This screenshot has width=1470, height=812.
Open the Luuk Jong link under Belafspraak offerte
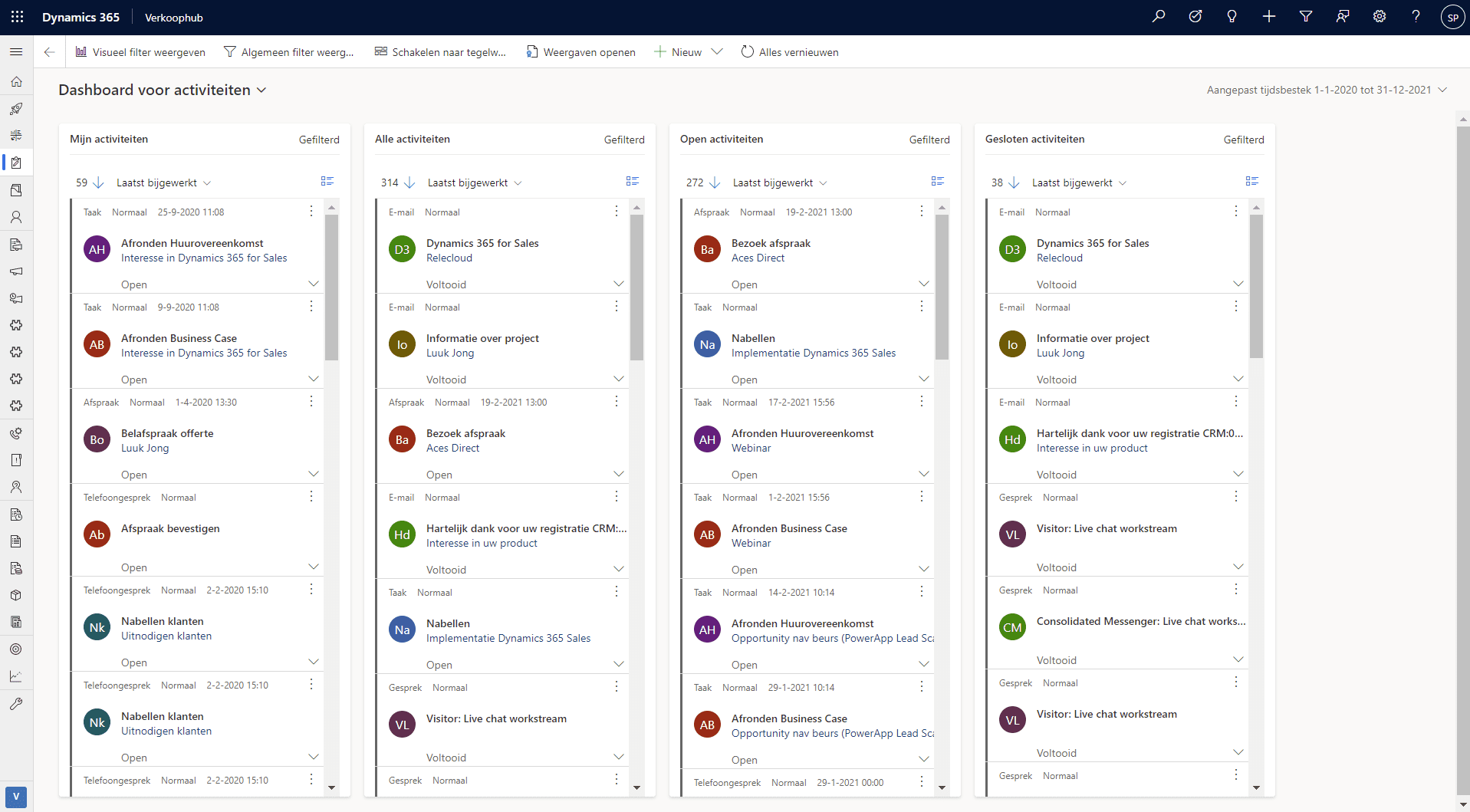pyautogui.click(x=145, y=448)
